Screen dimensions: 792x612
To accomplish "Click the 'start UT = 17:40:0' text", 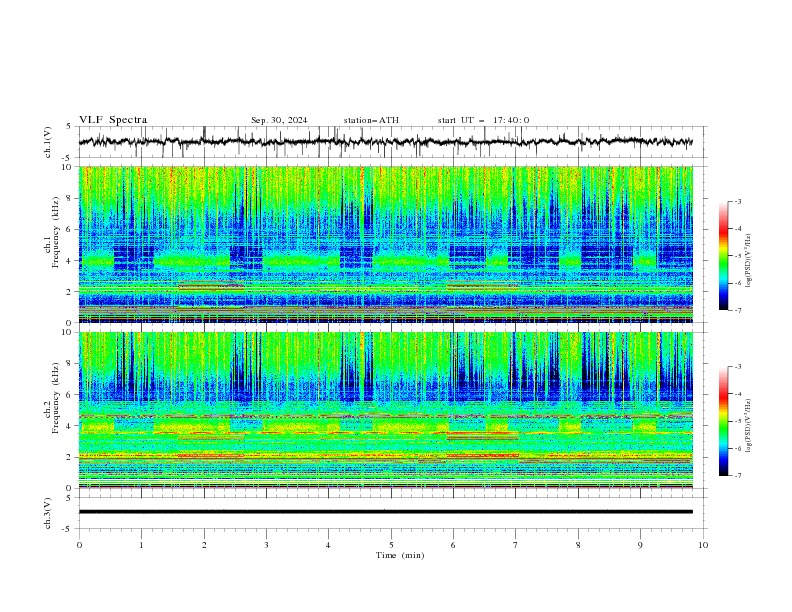I will (483, 120).
